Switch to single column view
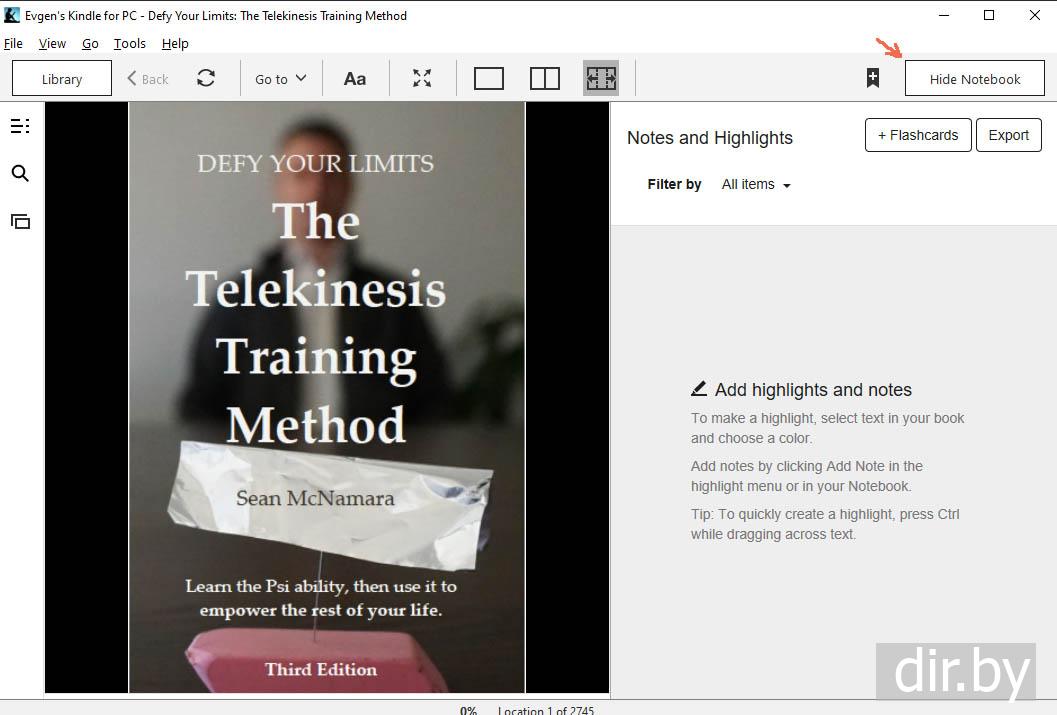Viewport: 1057px width, 715px height. (x=488, y=78)
